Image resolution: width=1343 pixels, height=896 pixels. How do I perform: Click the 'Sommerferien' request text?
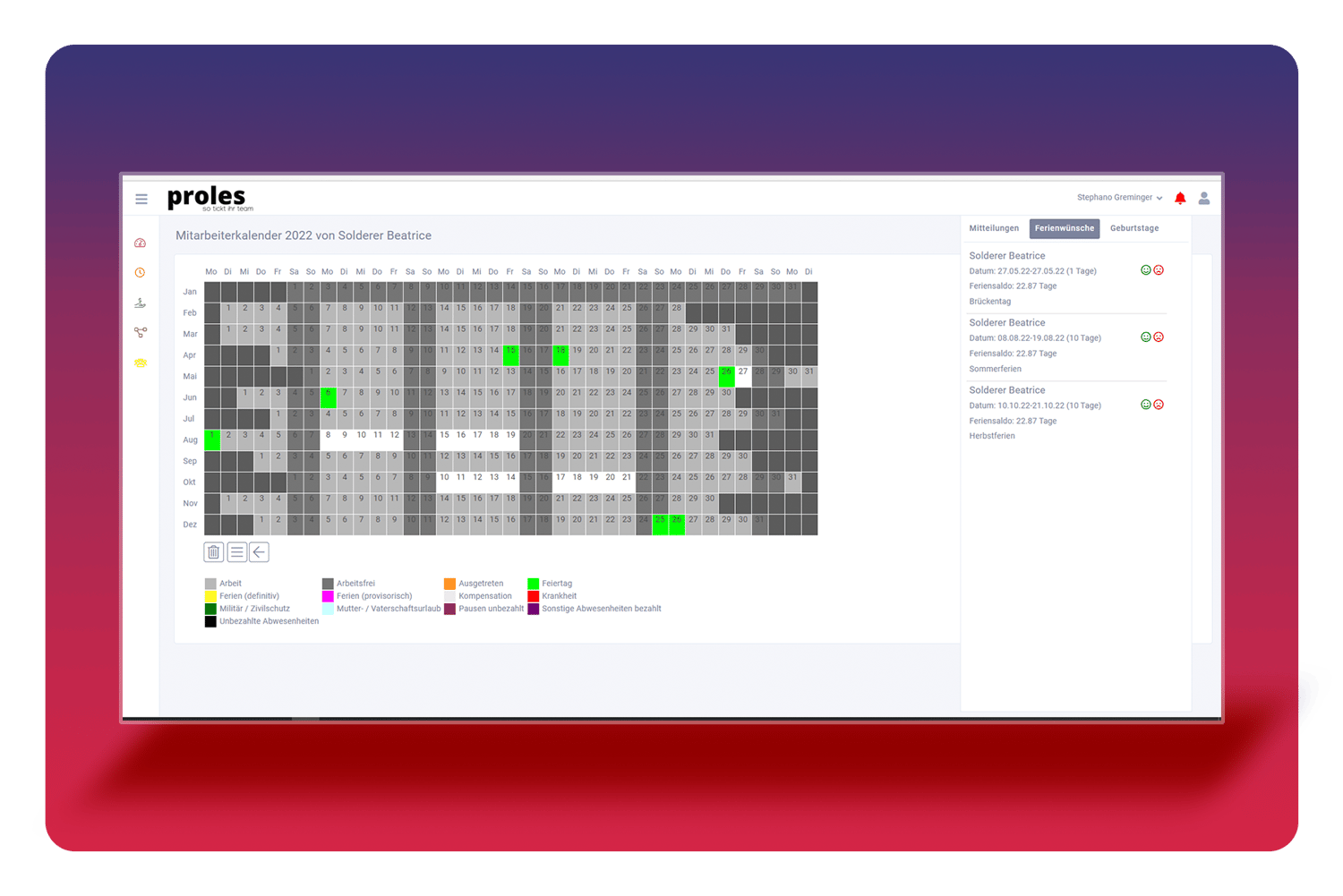coord(995,369)
